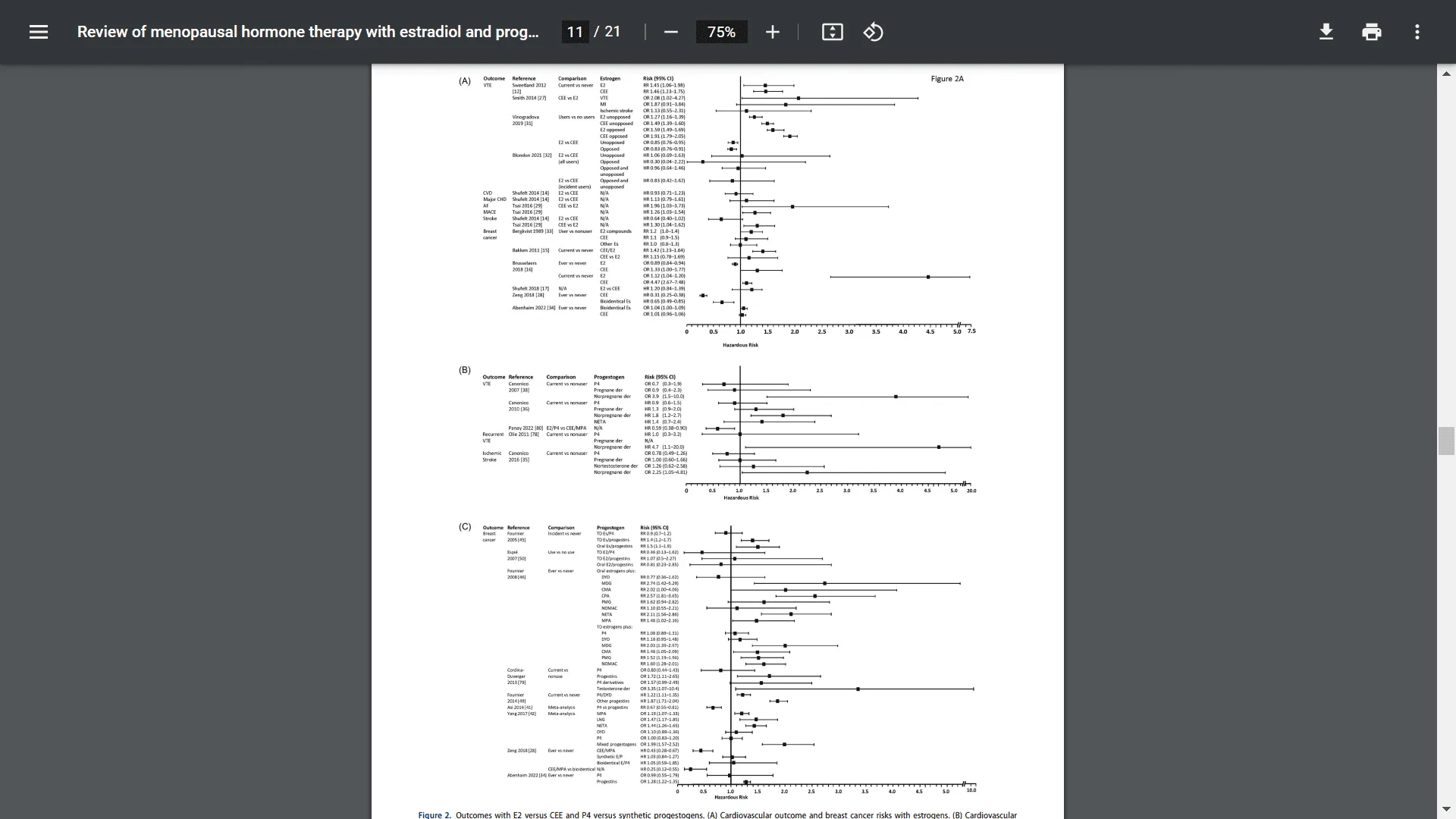Click the 'Progestogen' column header in panel B

point(609,377)
